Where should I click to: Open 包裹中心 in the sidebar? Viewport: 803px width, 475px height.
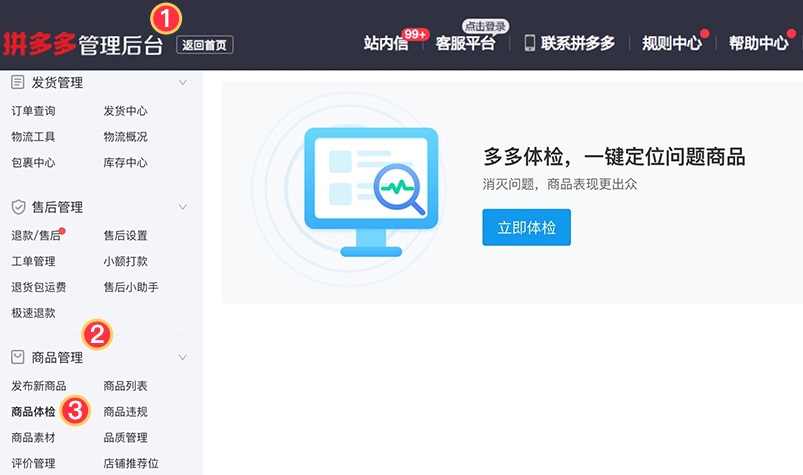tap(33, 163)
